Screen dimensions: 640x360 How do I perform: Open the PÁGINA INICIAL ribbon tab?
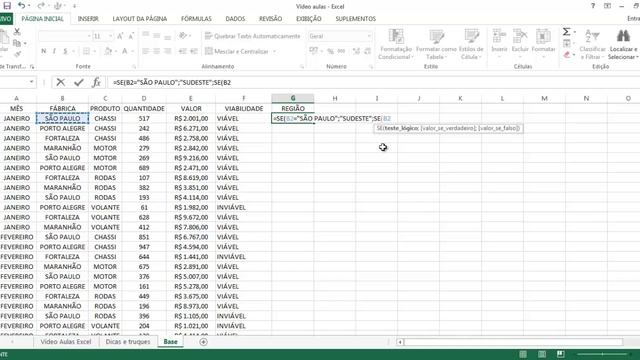coord(42,19)
